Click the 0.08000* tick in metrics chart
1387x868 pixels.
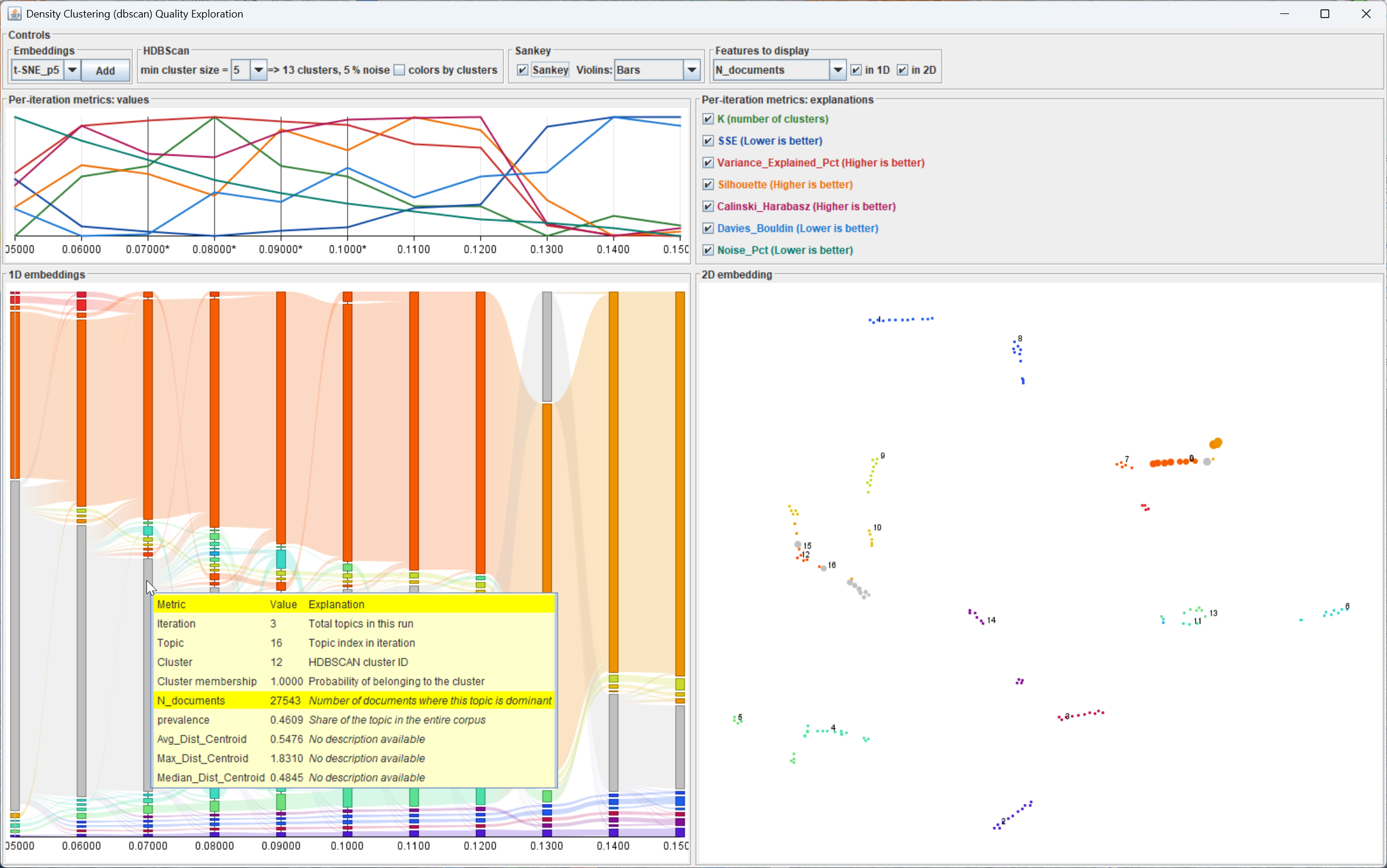point(214,249)
